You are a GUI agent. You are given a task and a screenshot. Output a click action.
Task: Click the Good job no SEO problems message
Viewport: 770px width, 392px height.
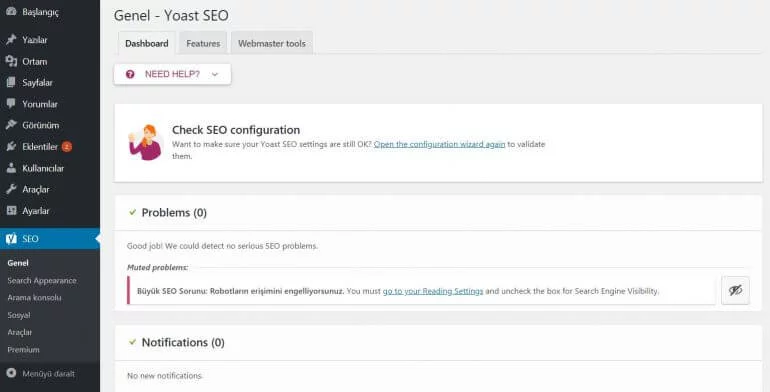tap(222, 246)
